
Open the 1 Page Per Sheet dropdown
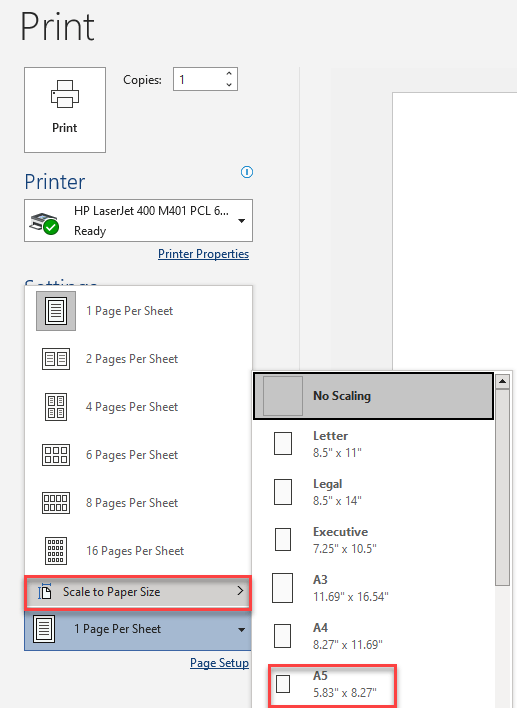point(138,629)
